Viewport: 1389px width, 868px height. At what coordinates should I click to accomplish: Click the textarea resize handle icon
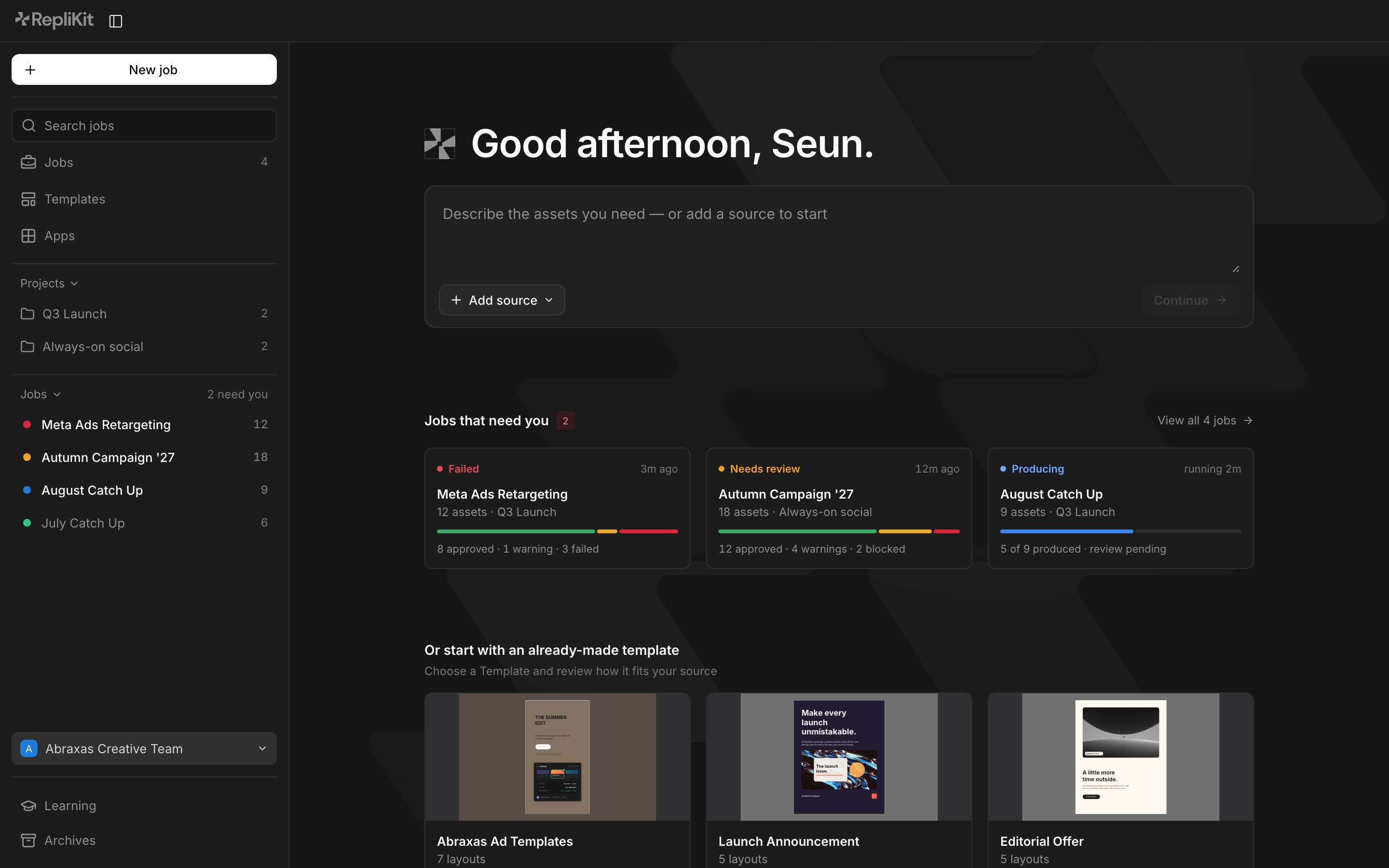click(x=1236, y=269)
